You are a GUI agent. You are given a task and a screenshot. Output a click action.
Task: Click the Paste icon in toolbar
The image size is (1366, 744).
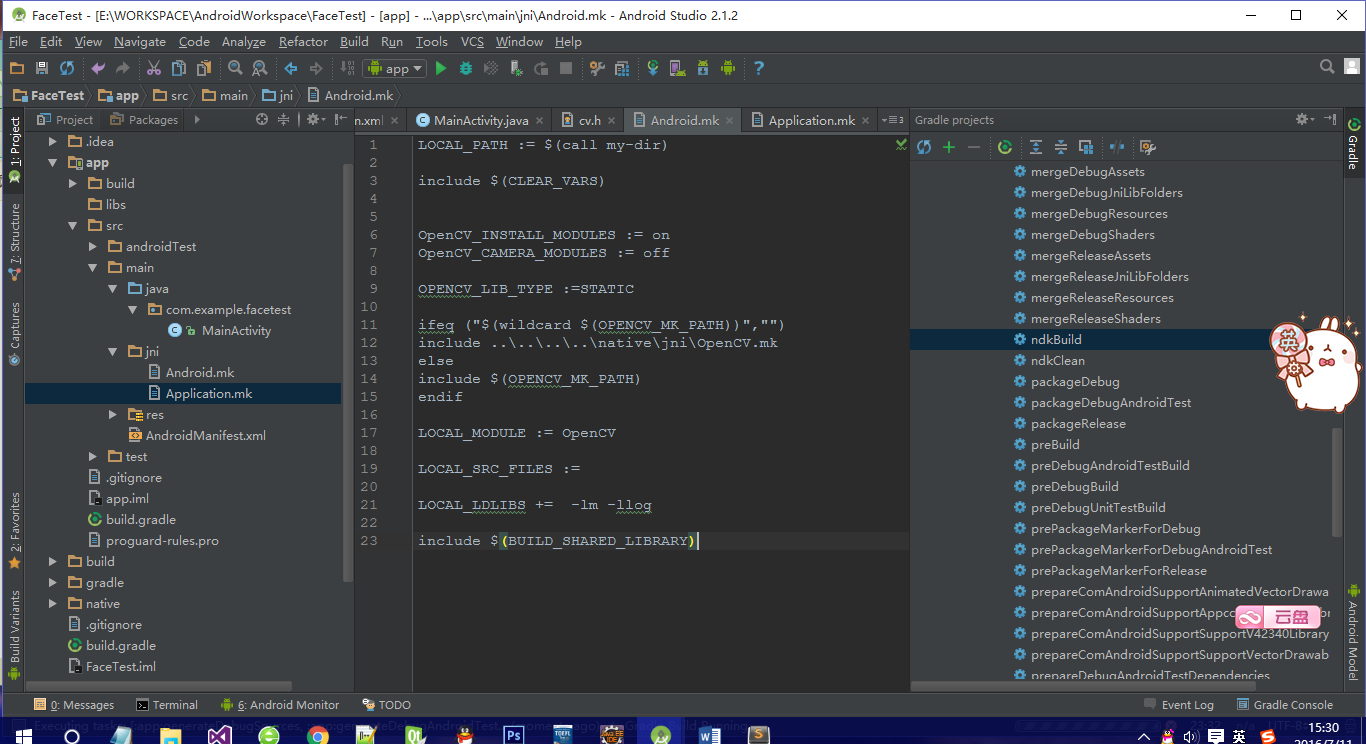click(x=204, y=68)
